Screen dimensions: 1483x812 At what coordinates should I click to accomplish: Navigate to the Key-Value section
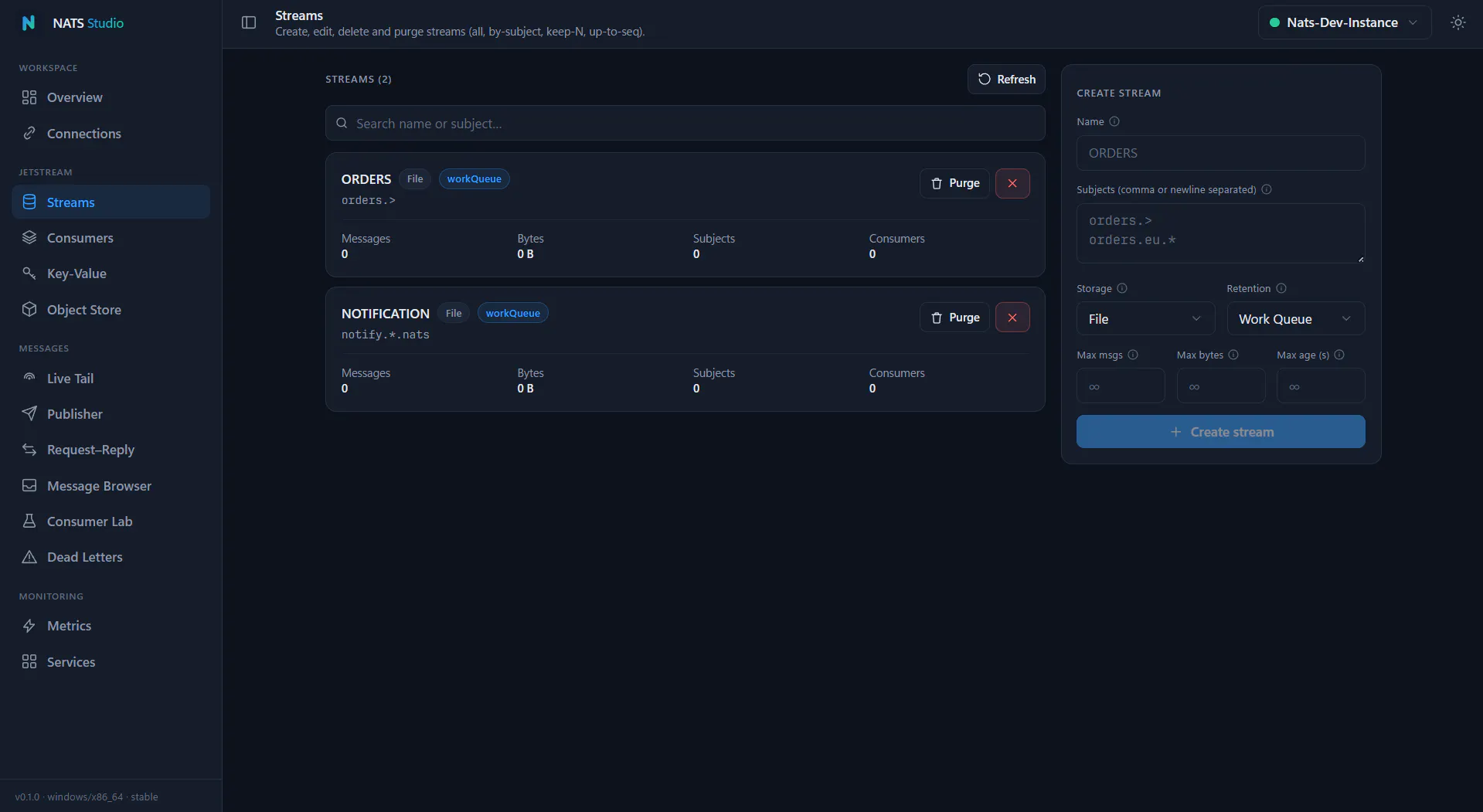111,273
